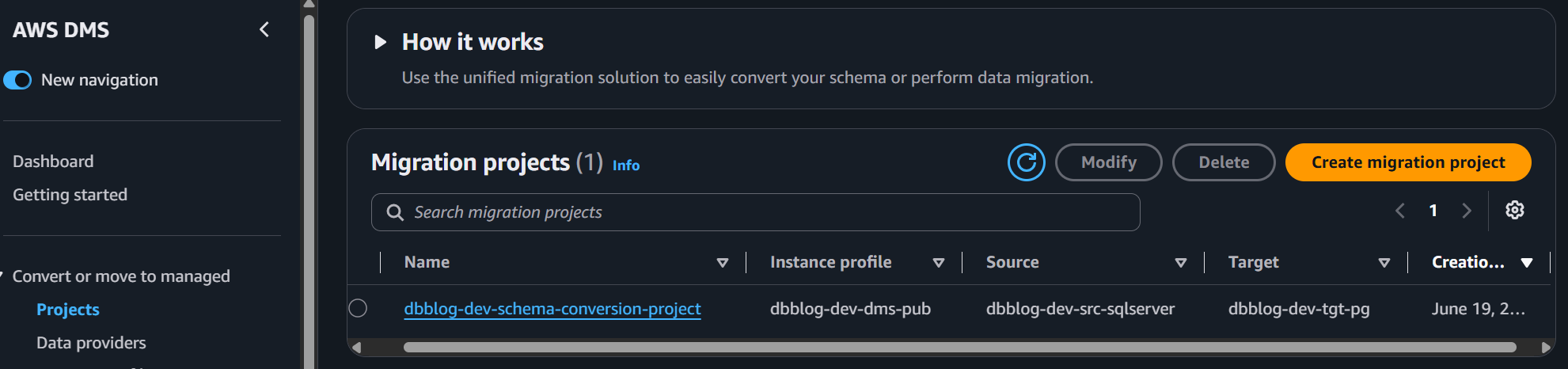
Task: Click the Target column header
Action: click(1253, 262)
